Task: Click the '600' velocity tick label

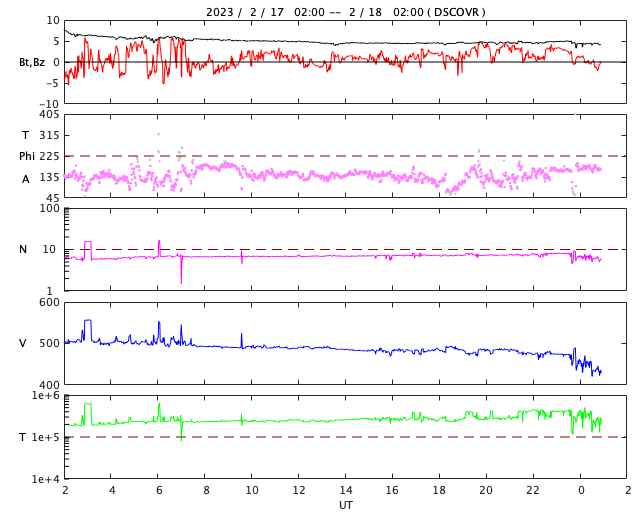Action: (49, 303)
